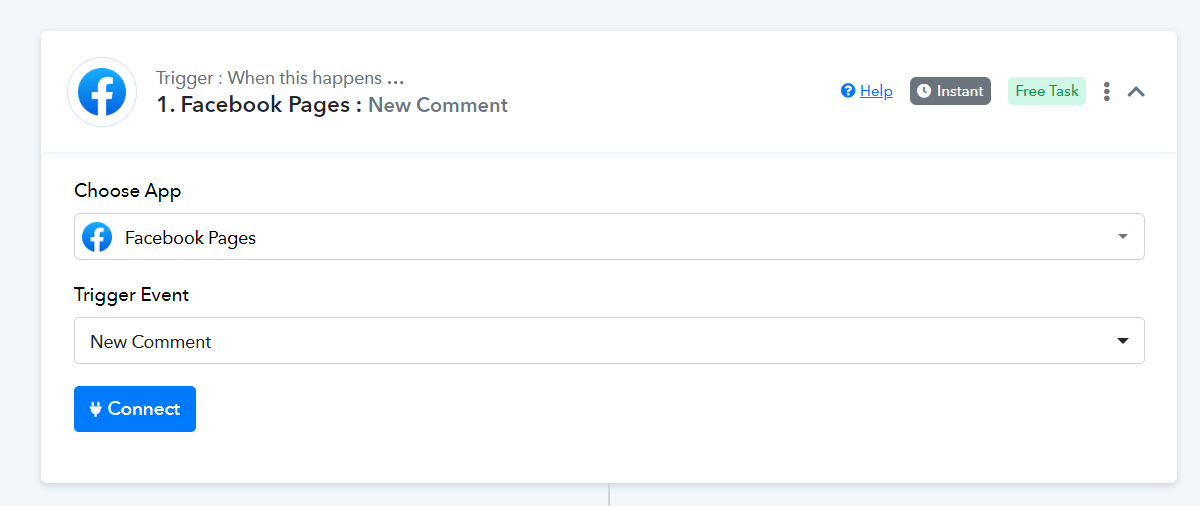The image size is (1200, 506).
Task: Click the clock icon in Instant badge
Action: (x=924, y=91)
